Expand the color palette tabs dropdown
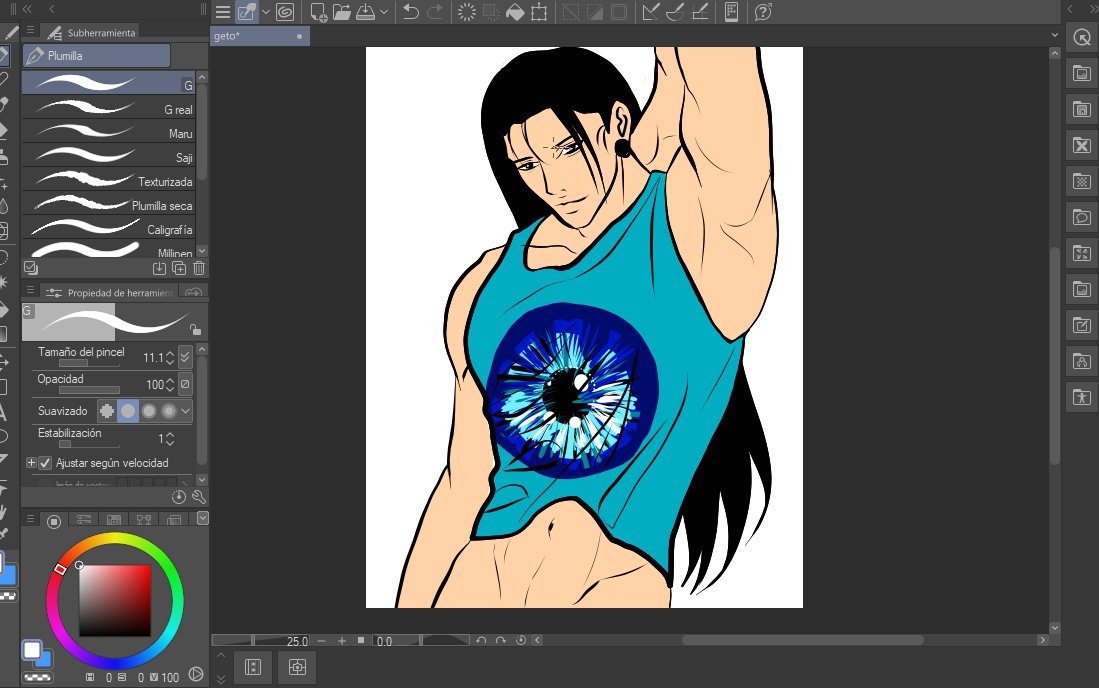Viewport: 1099px width, 688px height. point(203,518)
